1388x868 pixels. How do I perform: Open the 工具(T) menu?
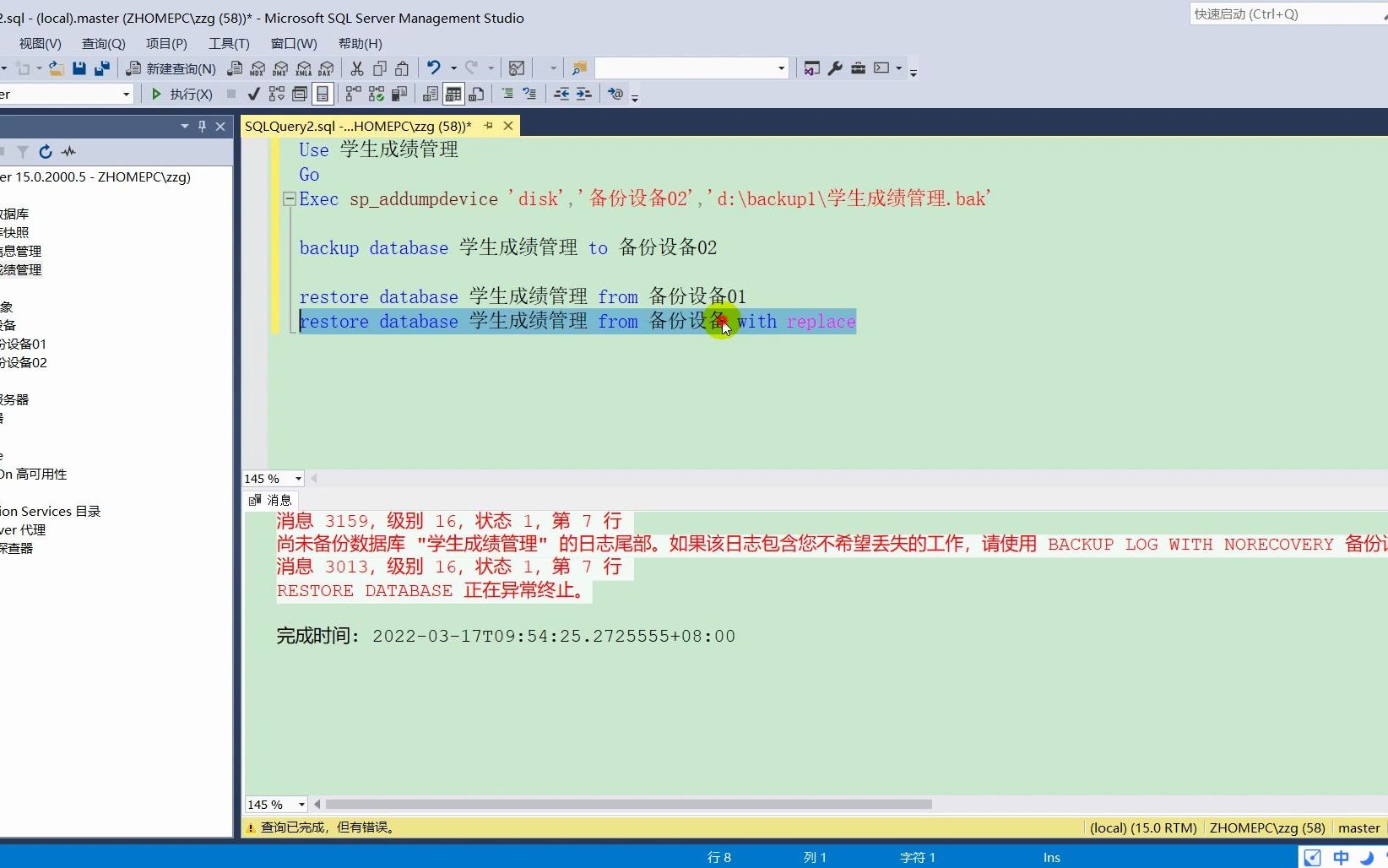pyautogui.click(x=229, y=43)
